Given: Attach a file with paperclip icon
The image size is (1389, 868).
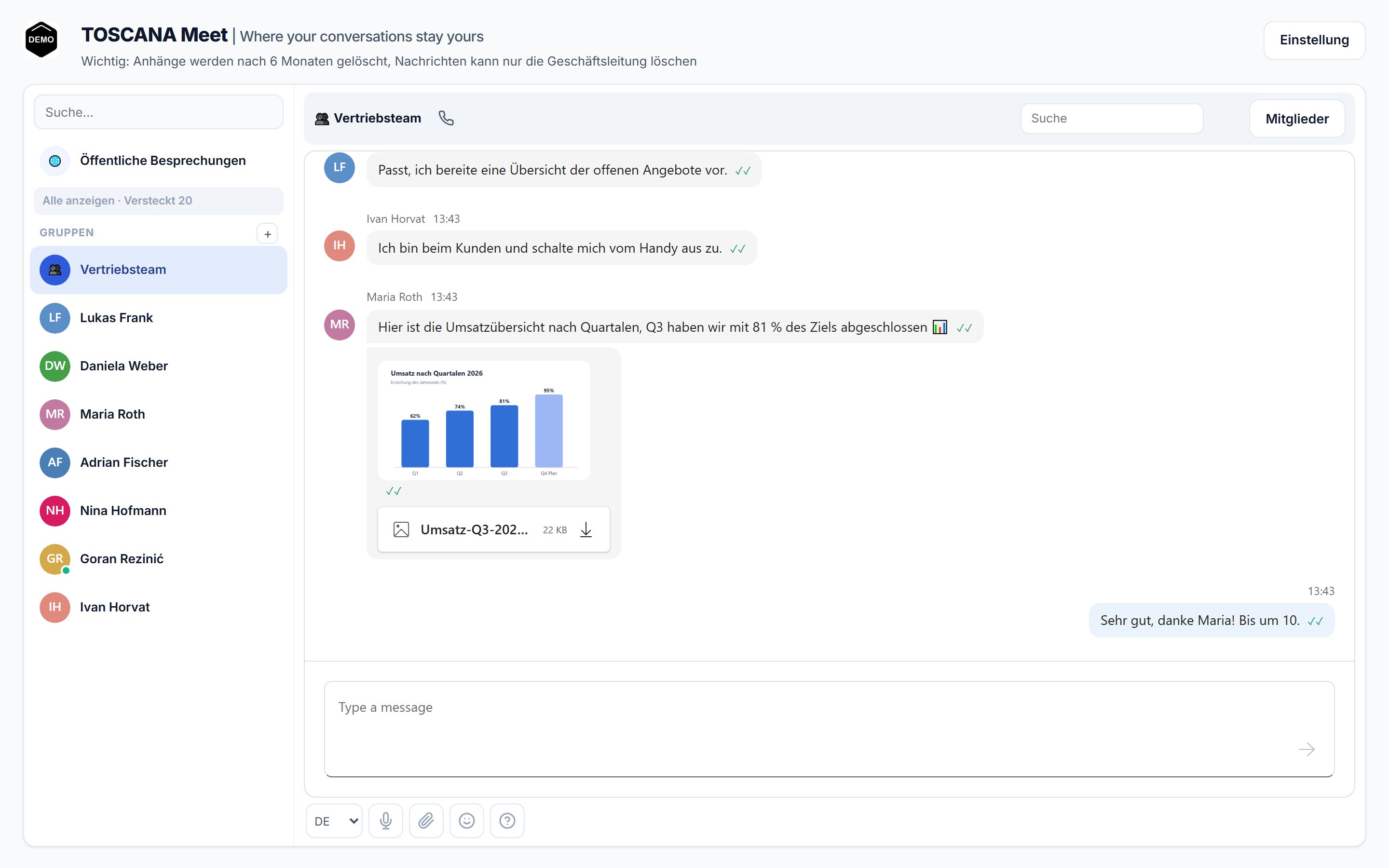Looking at the screenshot, I should point(426,820).
